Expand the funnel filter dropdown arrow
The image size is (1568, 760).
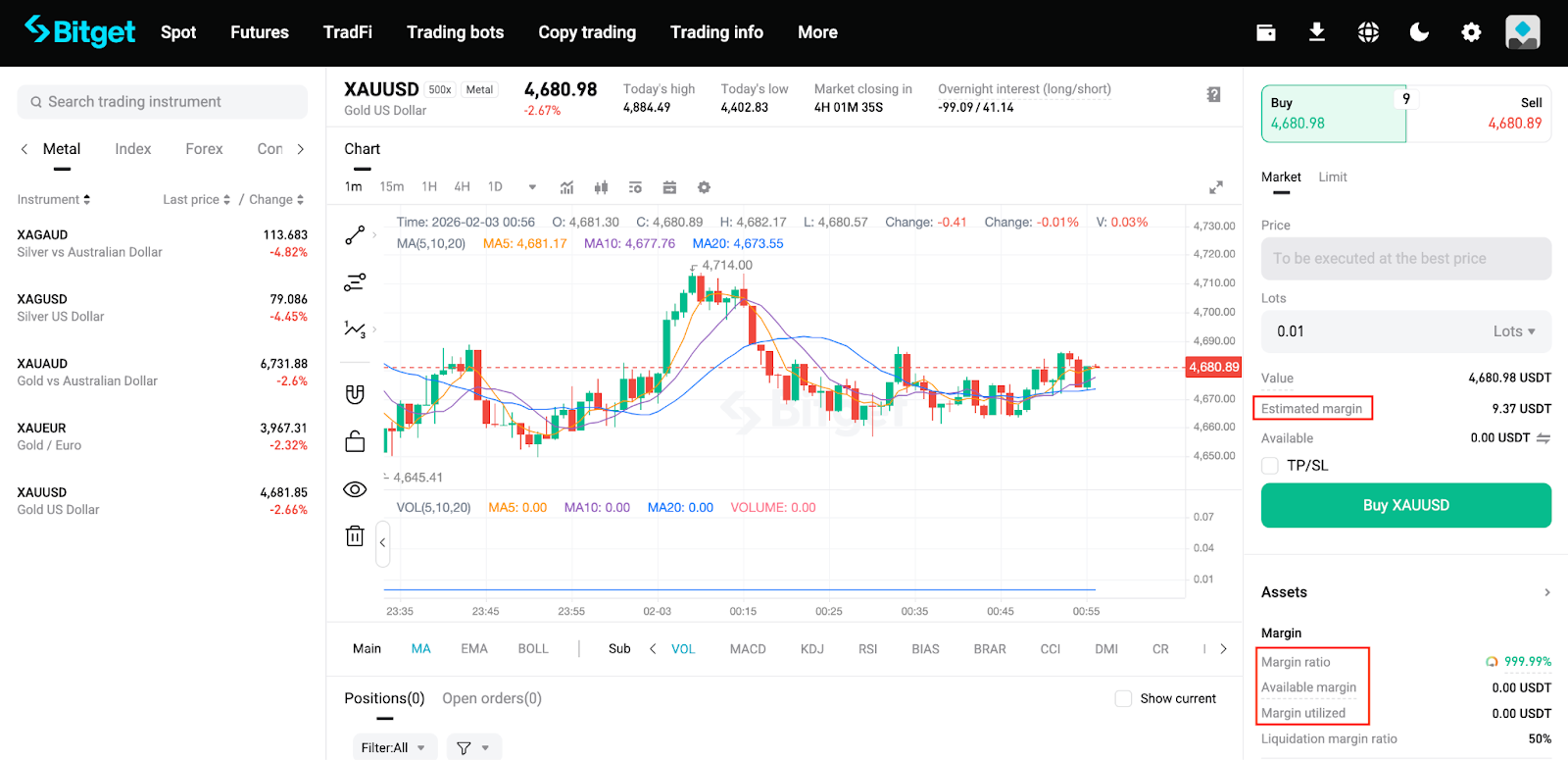485,748
